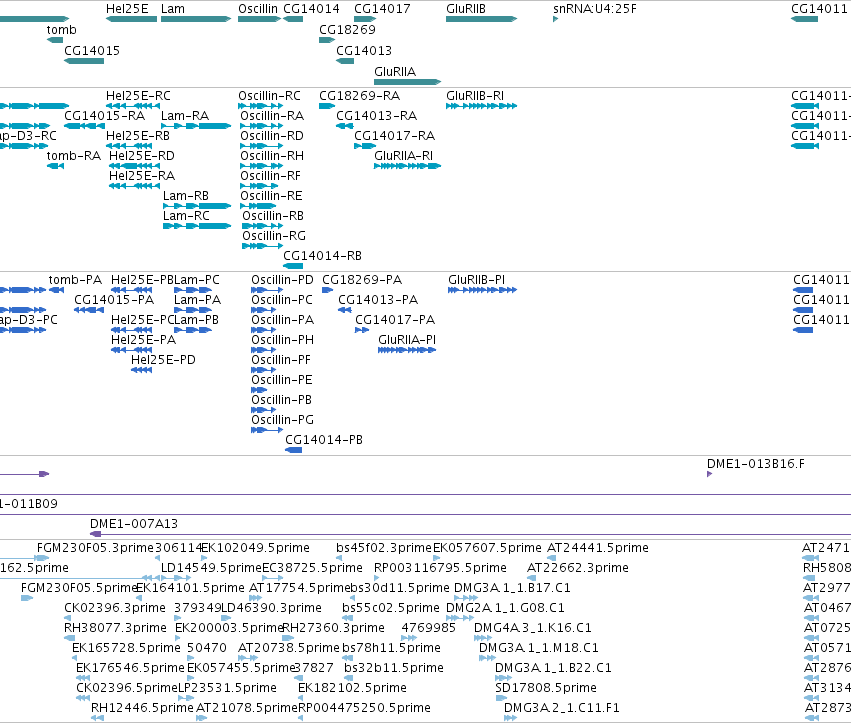Select the RP003116795.5prime EST label
This screenshot has height=723, width=851.
(x=440, y=568)
